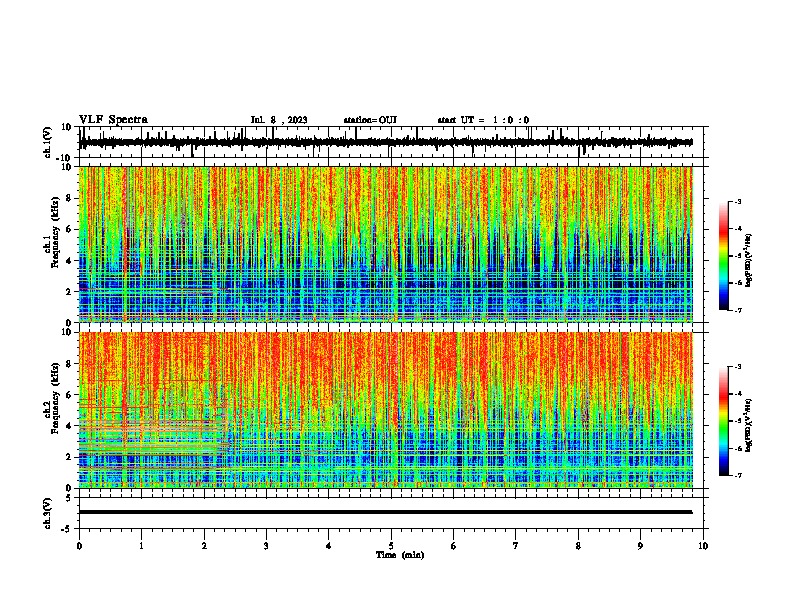792x612 pixels.
Task: Select the "start UT = 1:0:0" text
Action: tap(483, 120)
